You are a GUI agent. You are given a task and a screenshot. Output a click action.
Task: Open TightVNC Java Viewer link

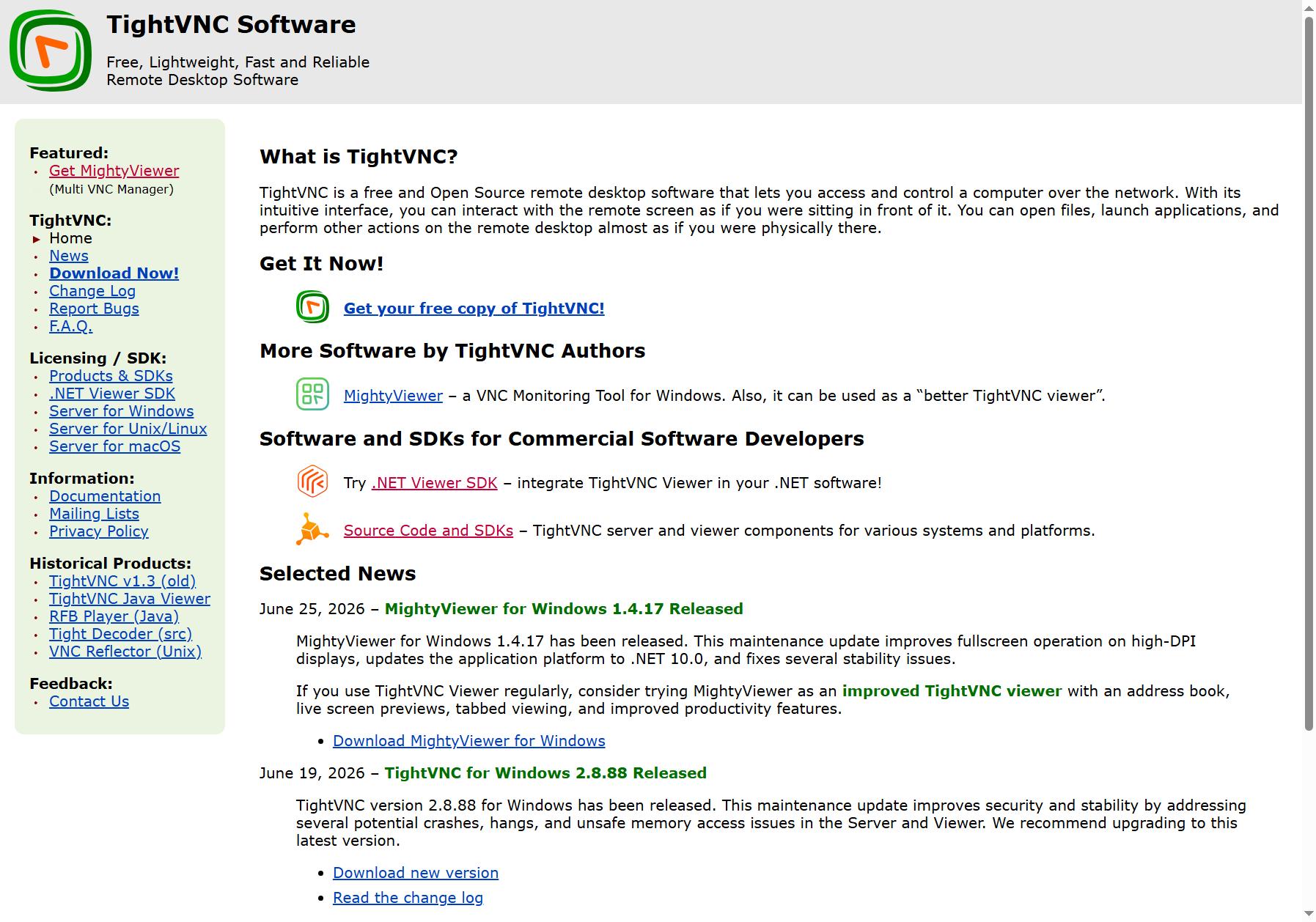click(130, 599)
